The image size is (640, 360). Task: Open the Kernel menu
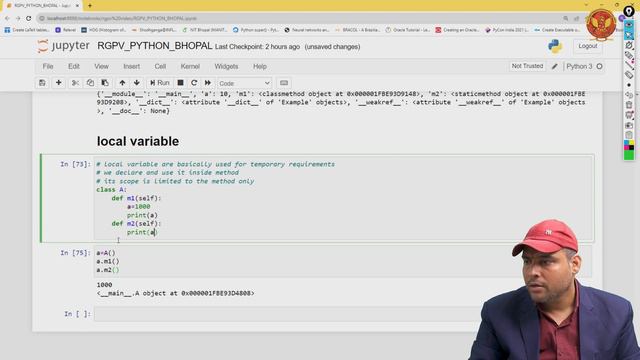pos(190,66)
